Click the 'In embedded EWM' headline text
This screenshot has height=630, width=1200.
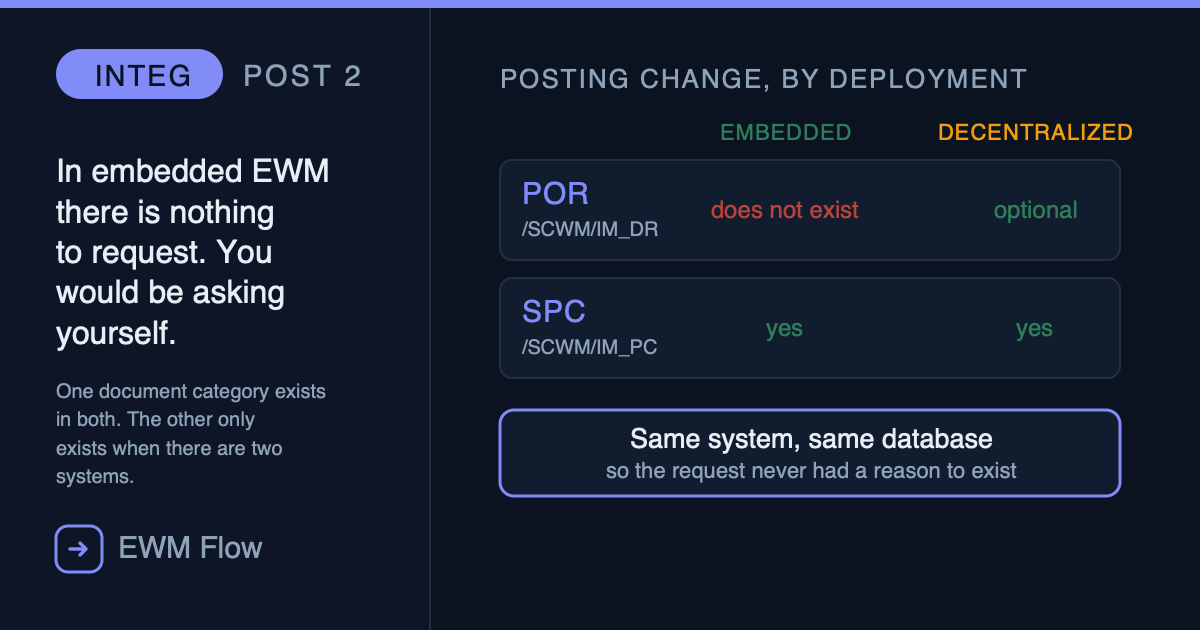pos(193,253)
